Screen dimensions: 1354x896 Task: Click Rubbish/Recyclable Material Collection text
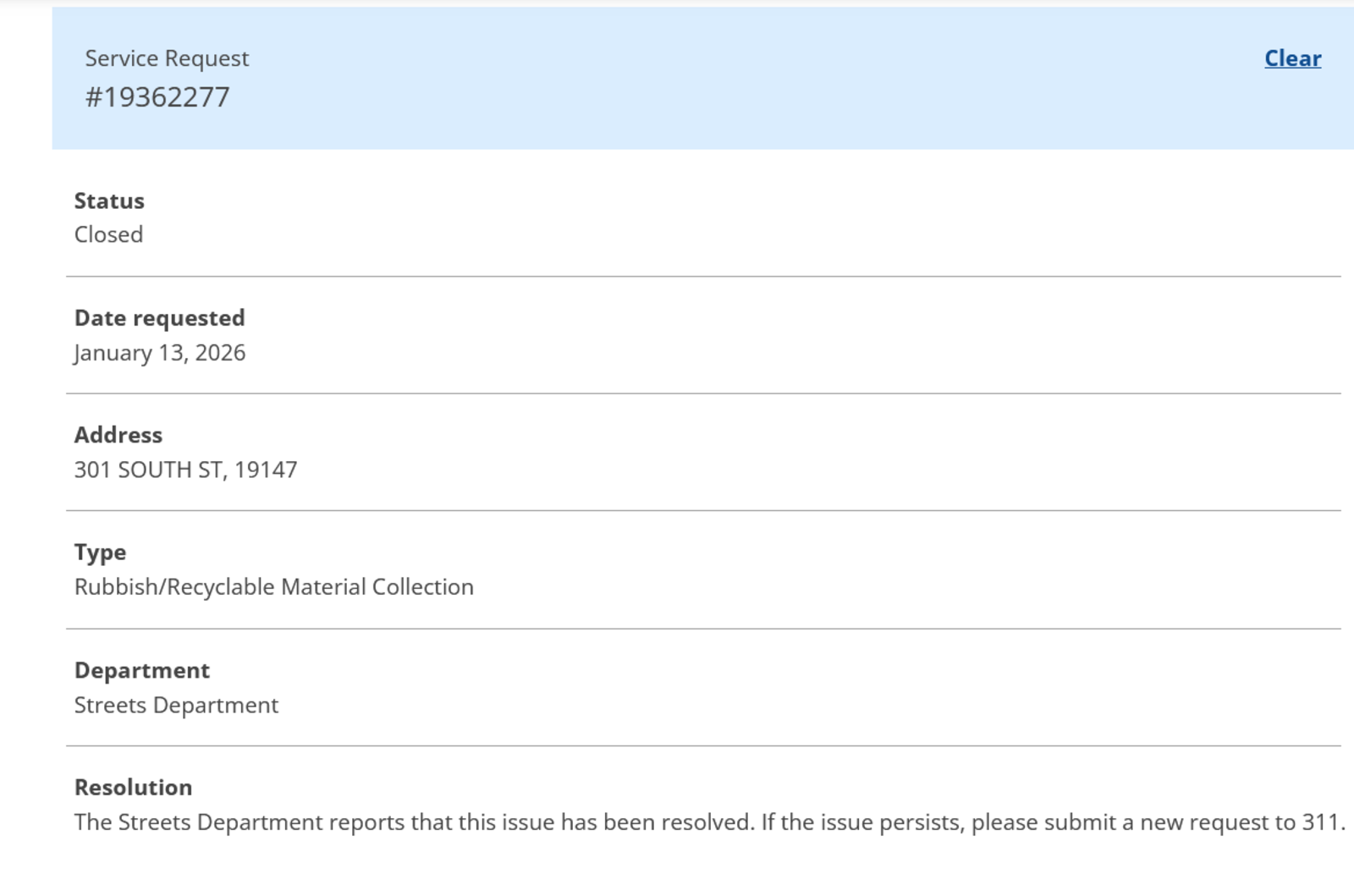[273, 587]
